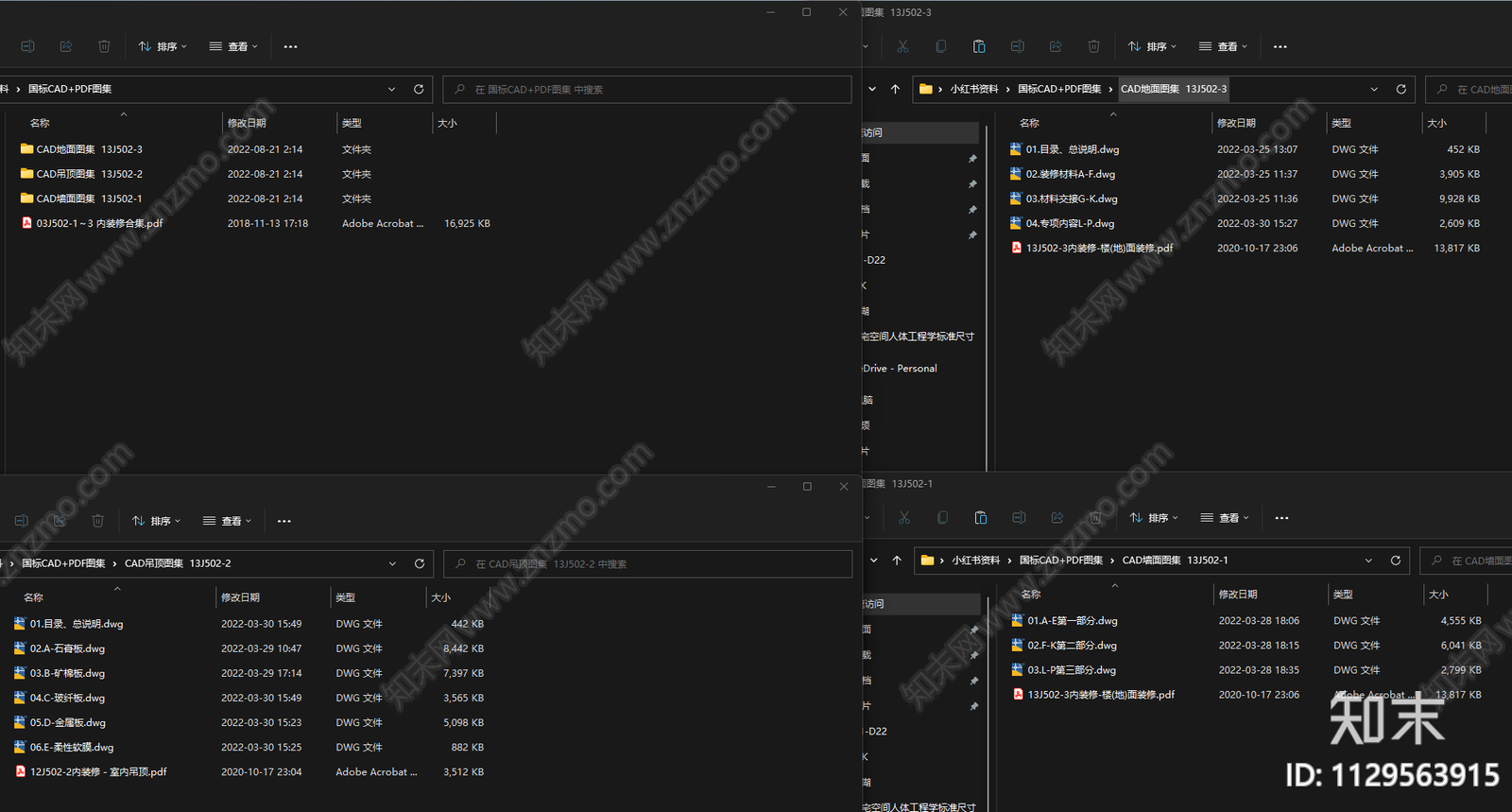Open See more (...) menu in 13J502-2 window
Screen dimensions: 1512x812
click(283, 521)
